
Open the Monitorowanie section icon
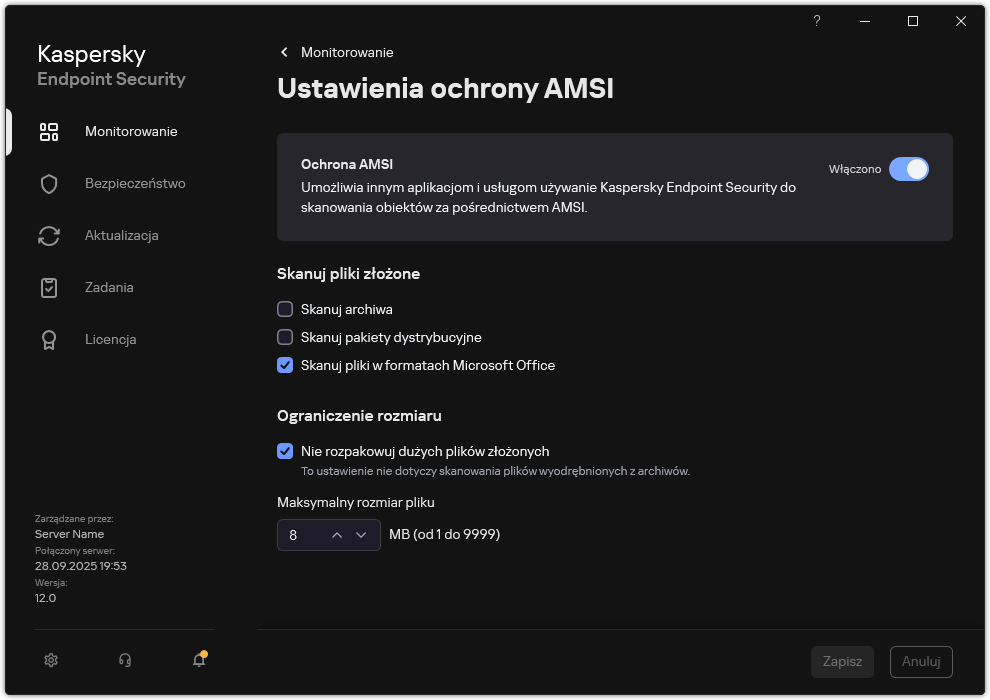pos(48,131)
